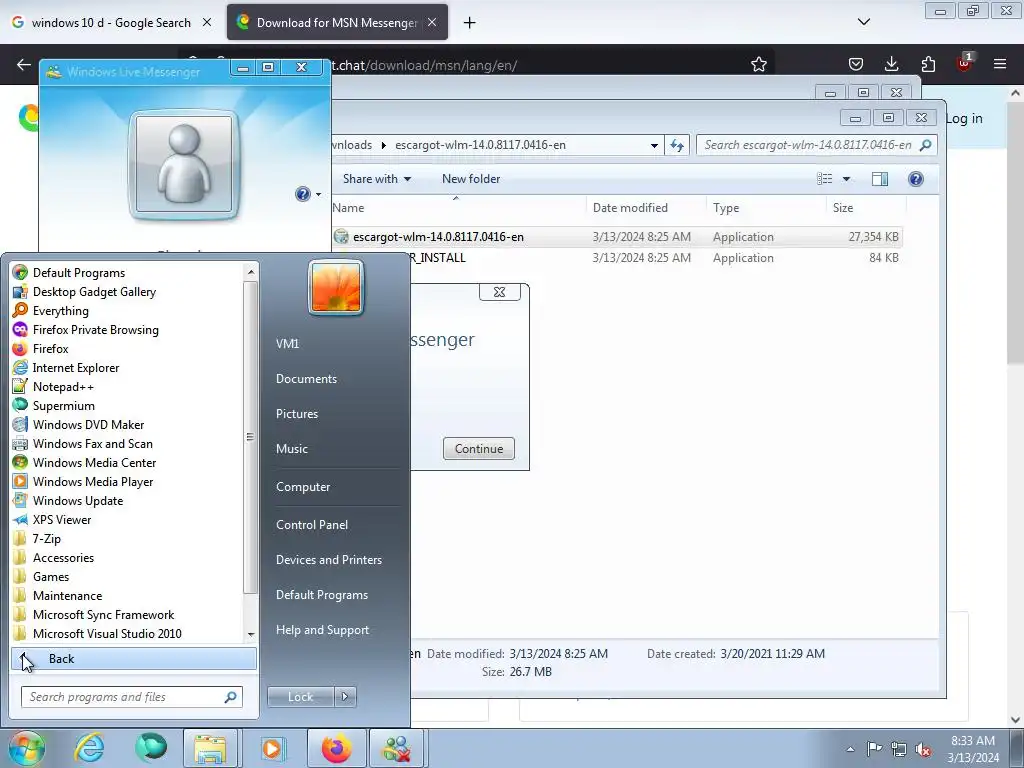Open Computer from the Start menu
The image size is (1024, 768).
point(303,487)
